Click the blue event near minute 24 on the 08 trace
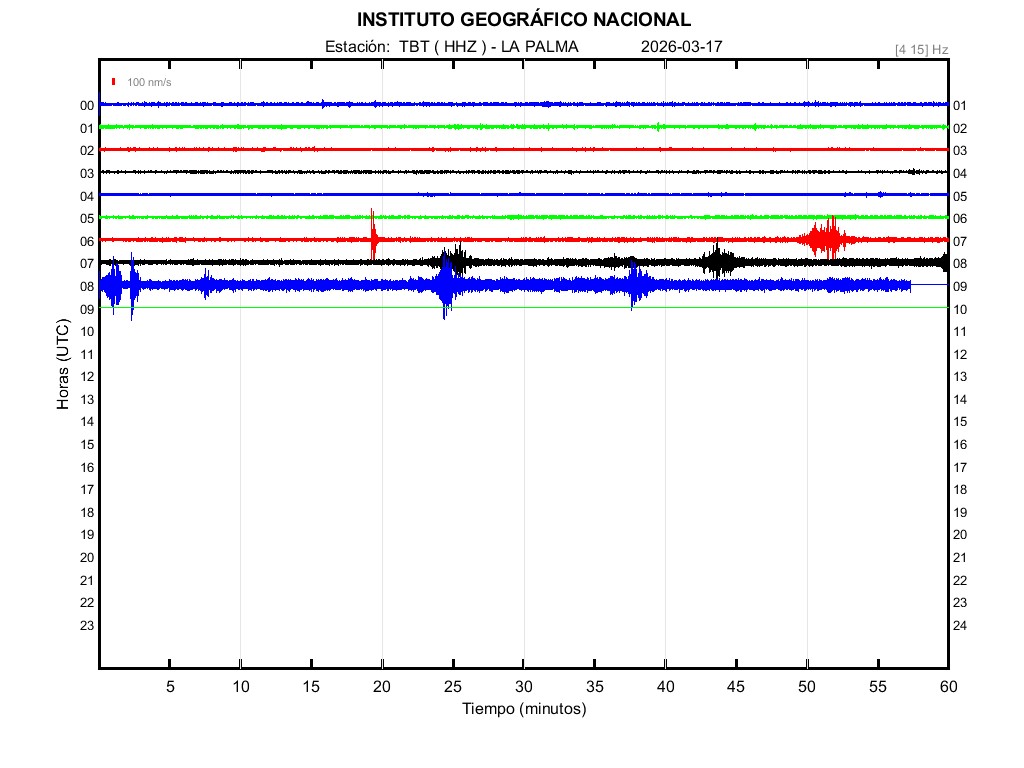This screenshot has width=1024, height=768. click(445, 286)
